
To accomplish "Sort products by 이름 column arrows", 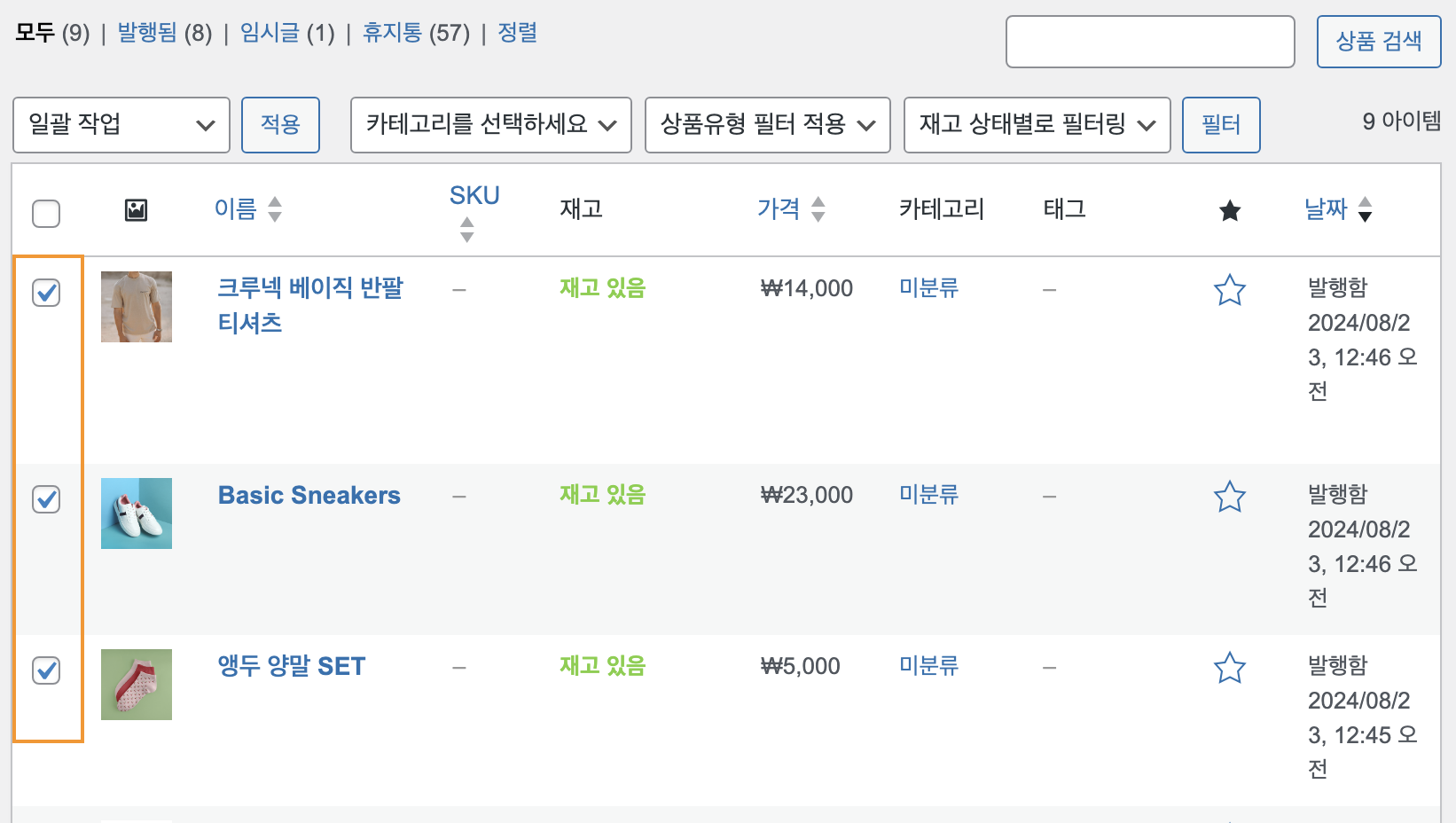I will [275, 209].
